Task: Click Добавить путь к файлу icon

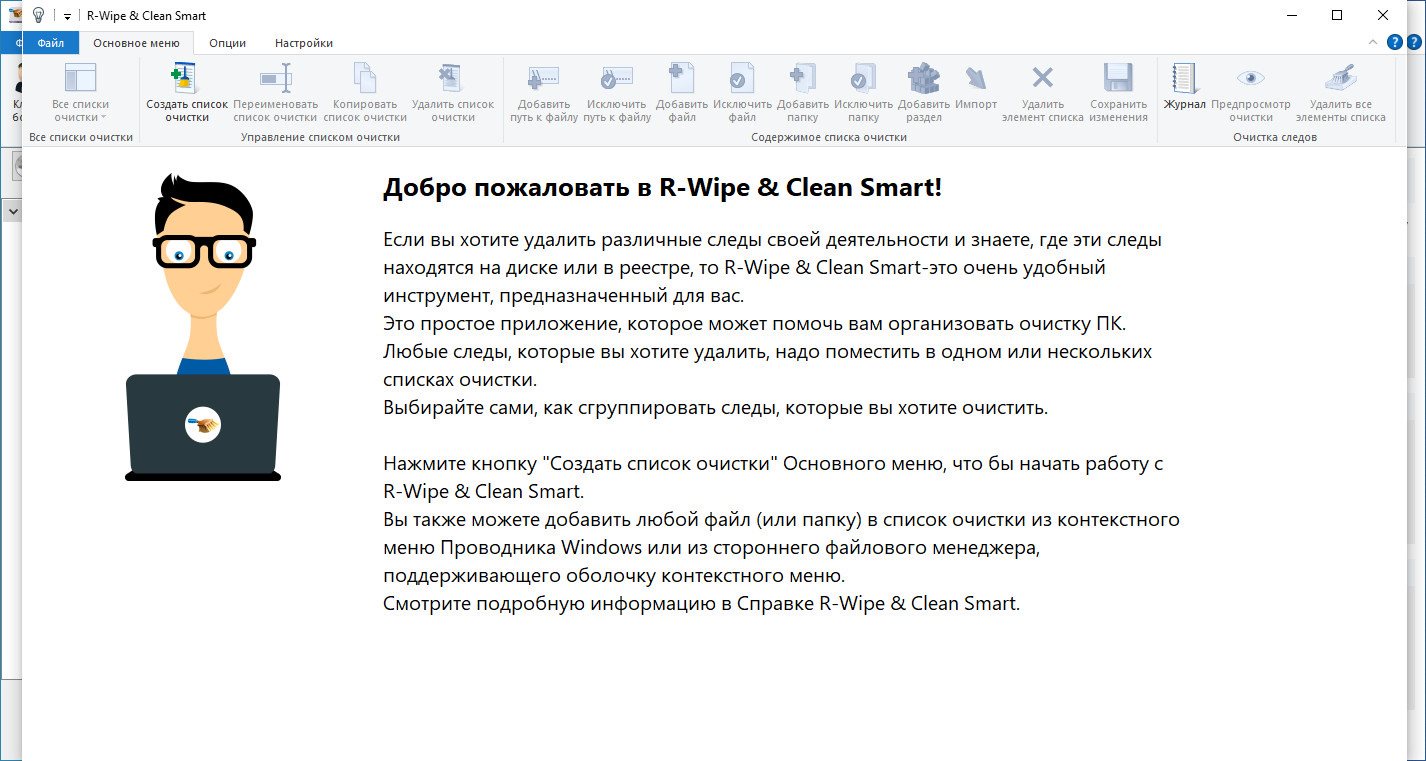Action: [544, 79]
